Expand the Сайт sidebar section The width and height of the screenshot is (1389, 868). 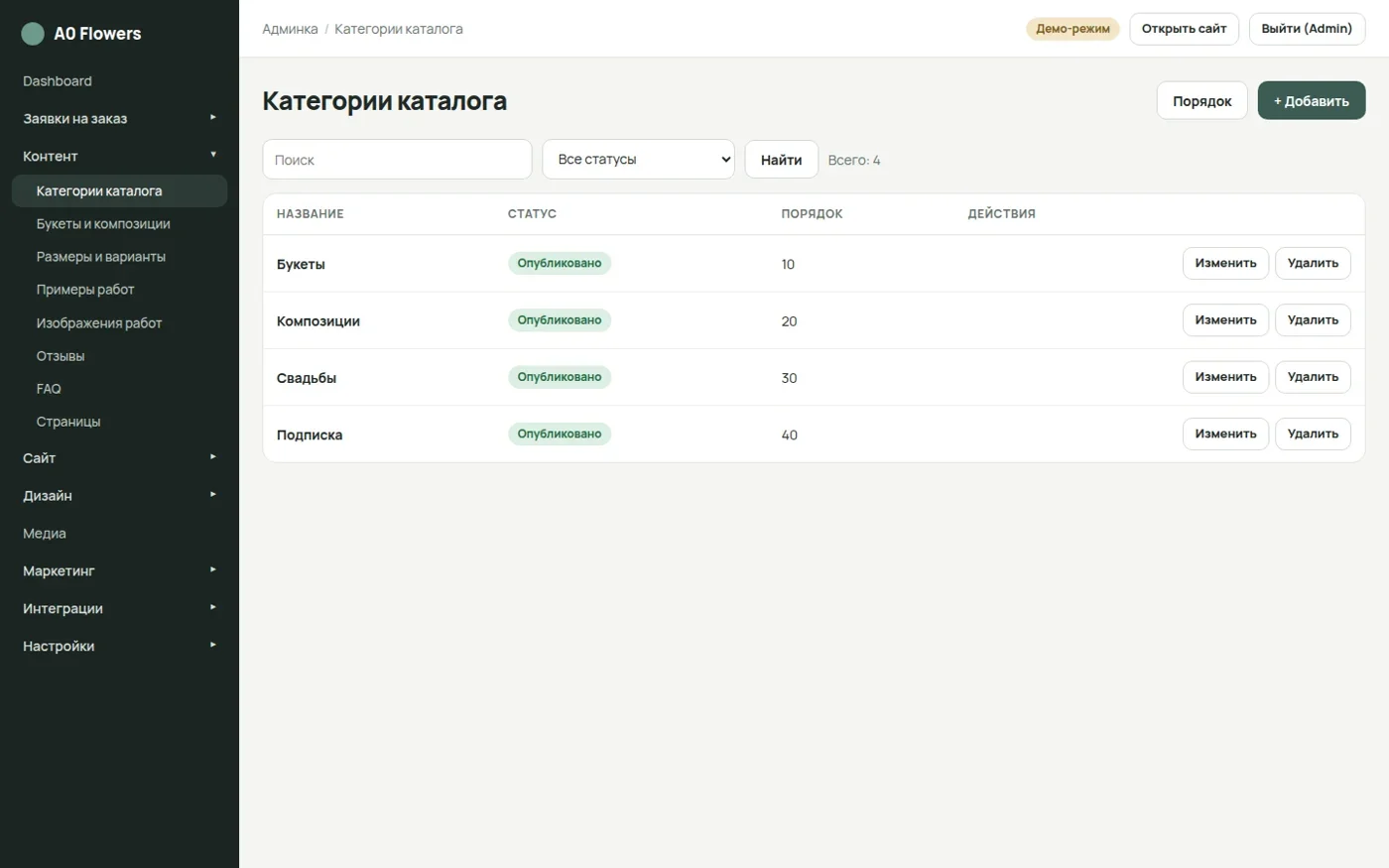point(119,458)
